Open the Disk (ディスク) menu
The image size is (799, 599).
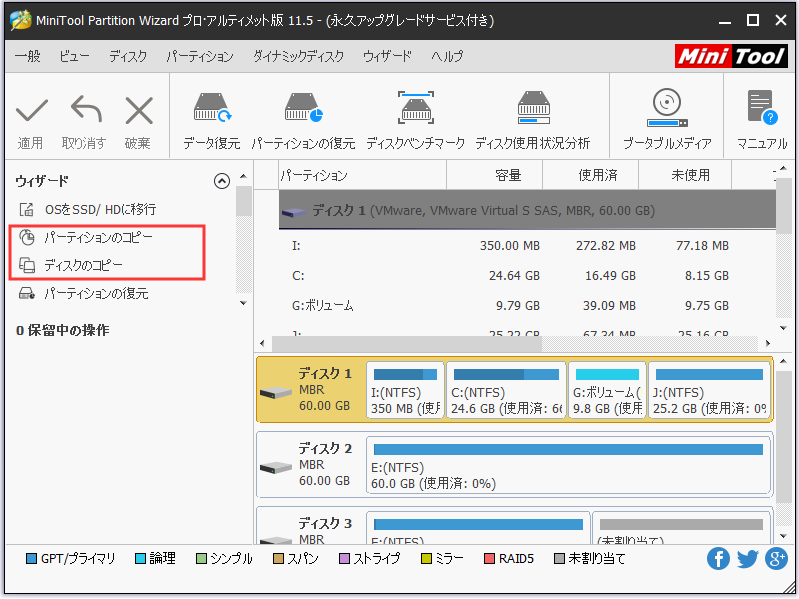point(128,56)
